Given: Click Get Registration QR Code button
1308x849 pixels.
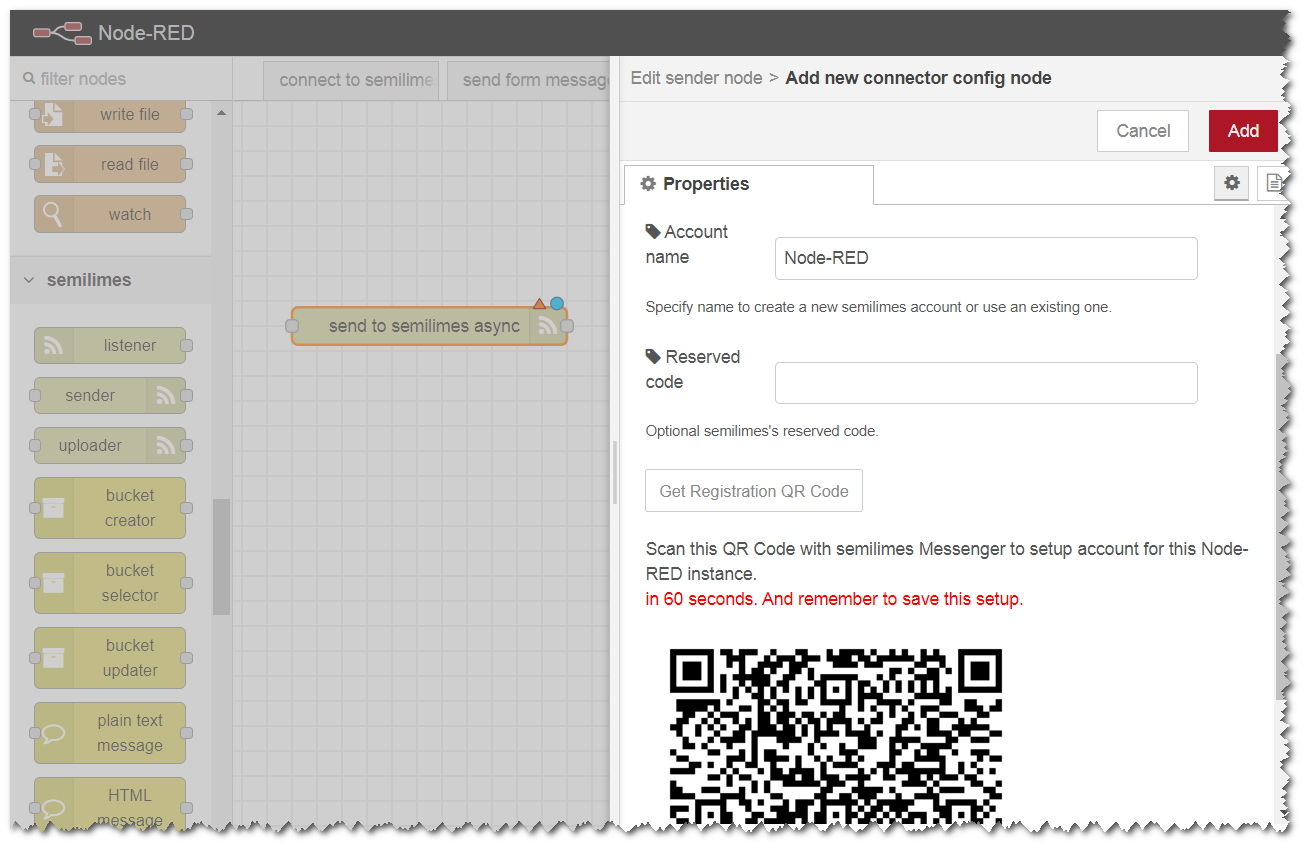Looking at the screenshot, I should click(x=754, y=491).
